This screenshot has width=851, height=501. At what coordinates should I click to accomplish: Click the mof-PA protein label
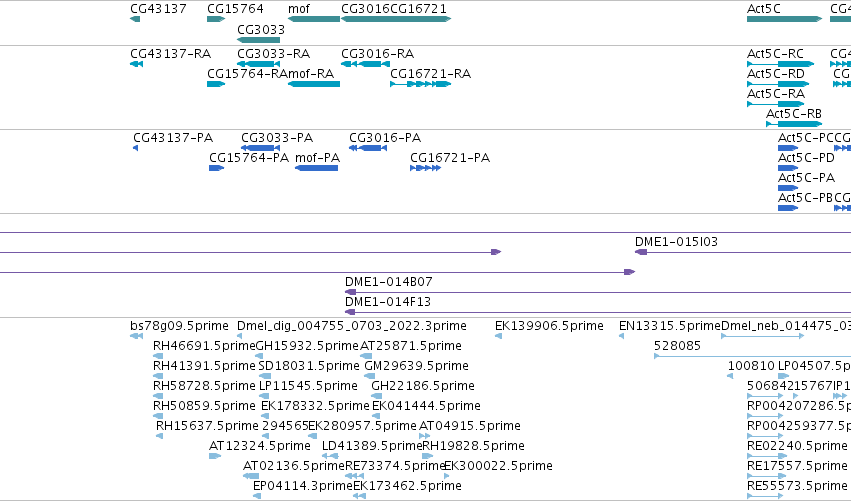pyautogui.click(x=317, y=158)
